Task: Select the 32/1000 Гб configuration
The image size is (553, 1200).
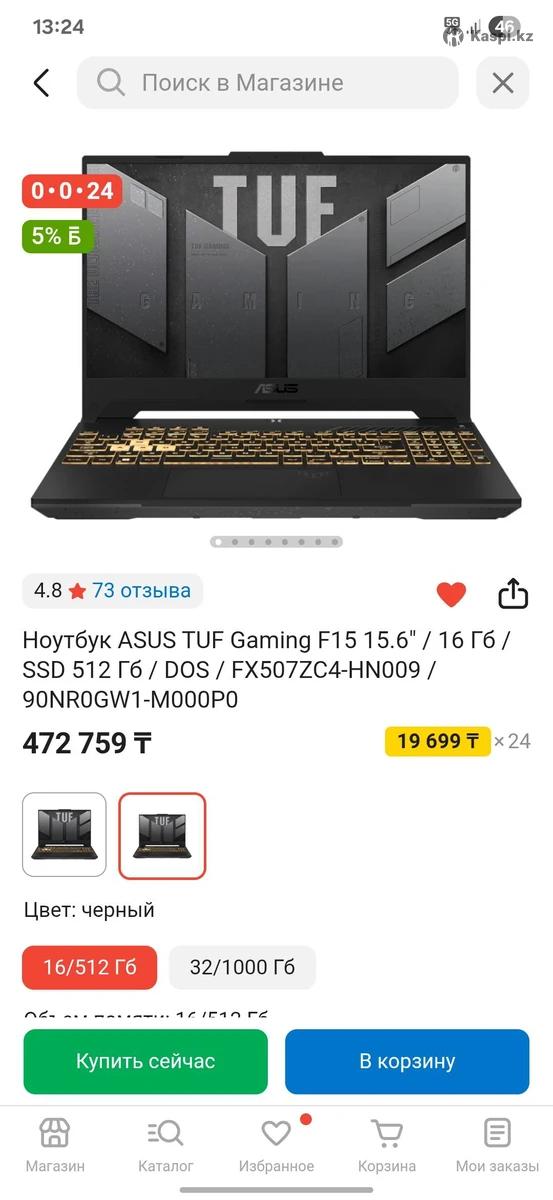Action: (x=243, y=968)
